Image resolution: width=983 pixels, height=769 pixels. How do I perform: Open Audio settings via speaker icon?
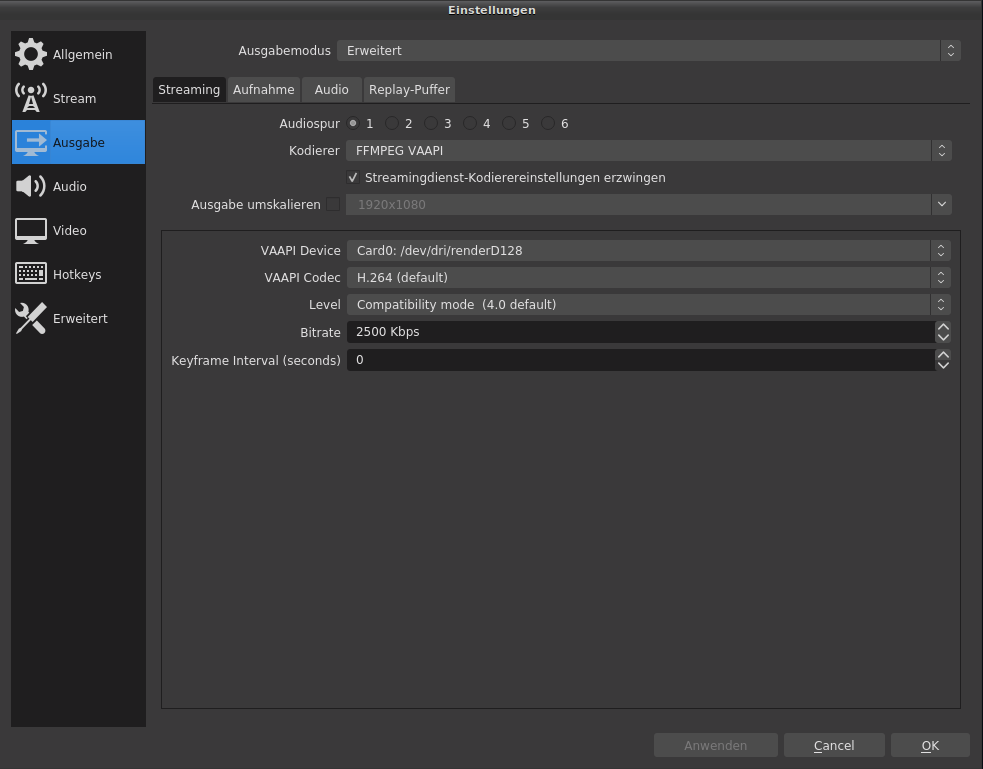(x=31, y=186)
